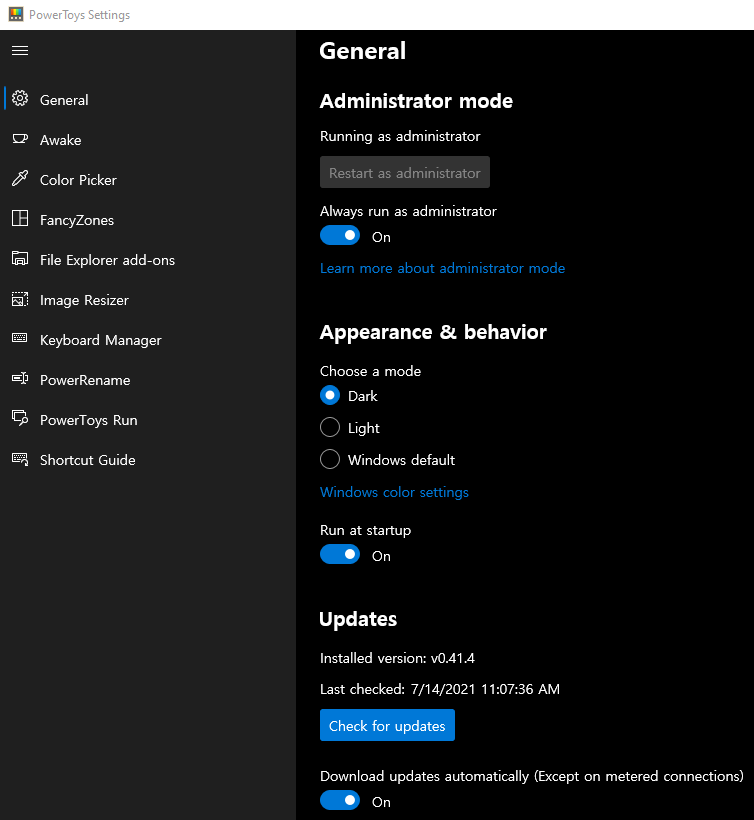The height and width of the screenshot is (820, 754).
Task: Go to Color Picker settings
Action: 148,180
